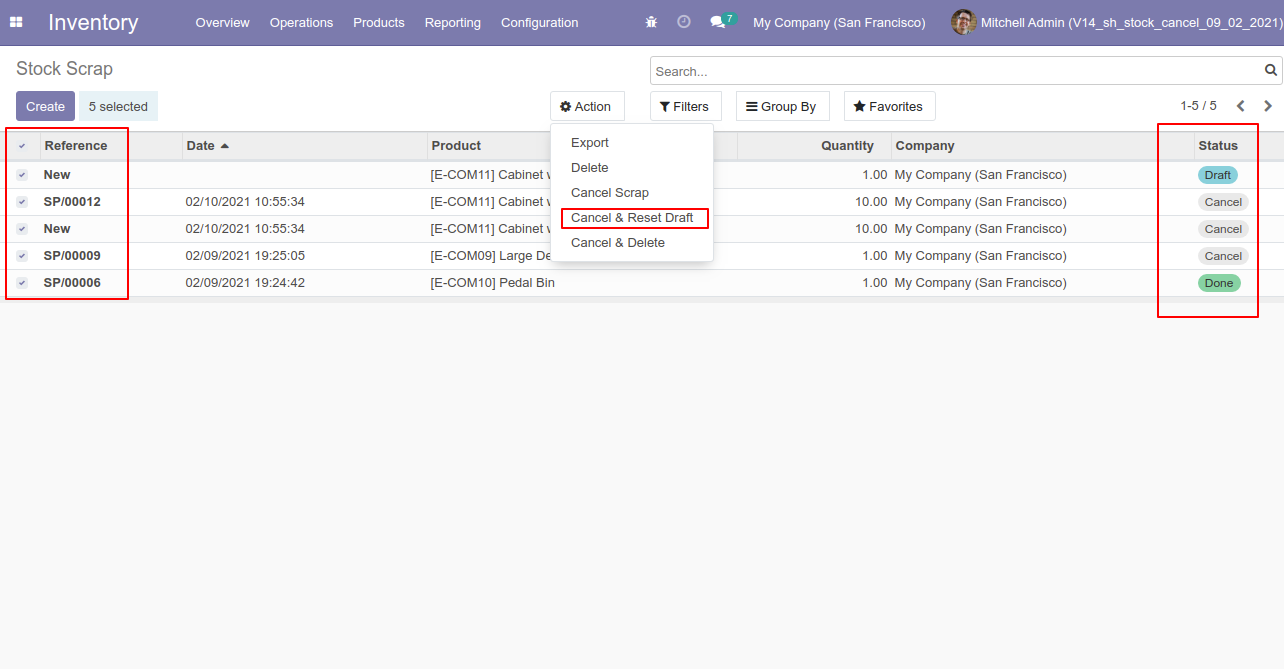Image resolution: width=1284 pixels, height=669 pixels.
Task: Uncheck the SP/00012 row checkbox
Action: [22, 202]
